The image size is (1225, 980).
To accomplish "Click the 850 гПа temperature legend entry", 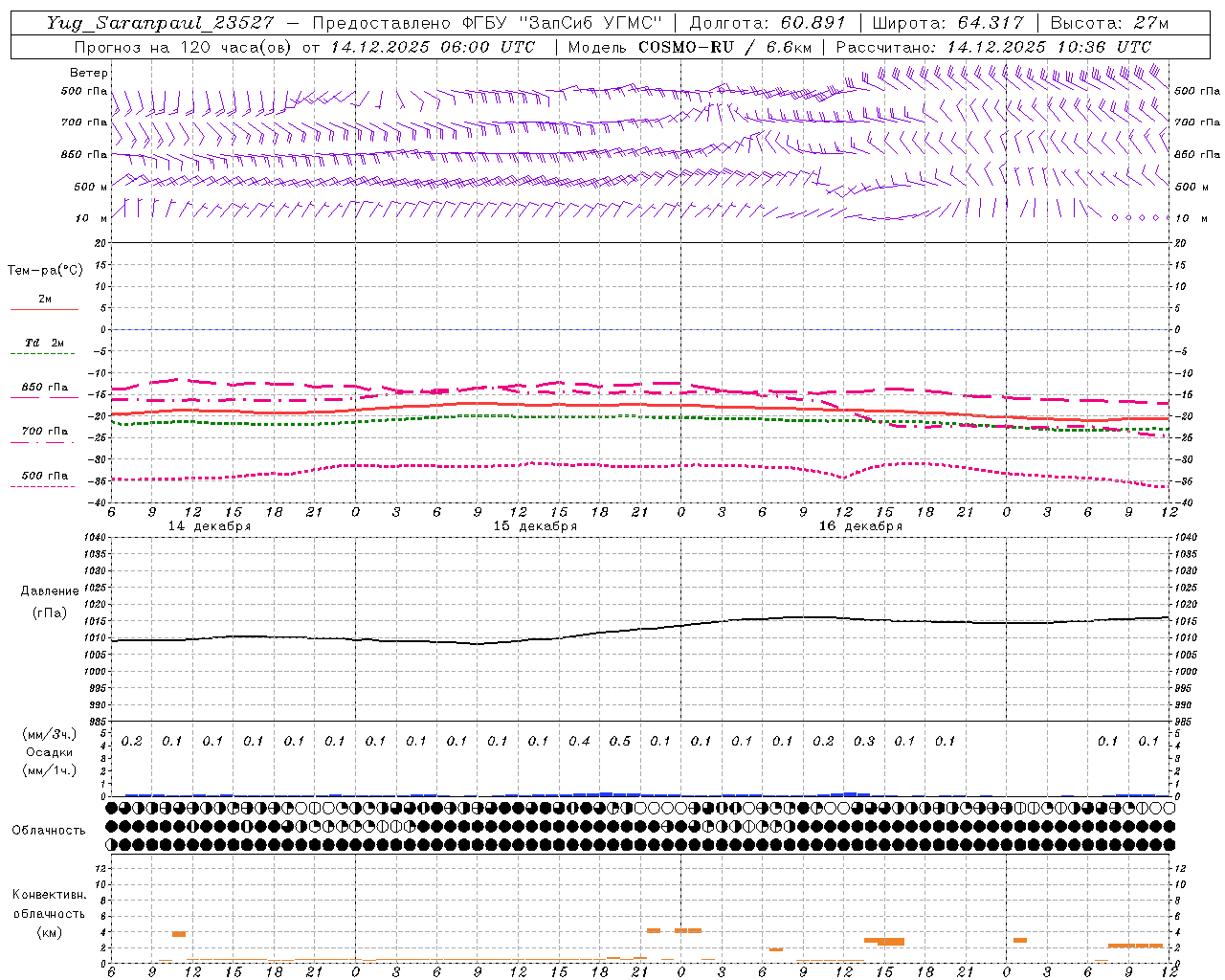I will [x=45, y=389].
